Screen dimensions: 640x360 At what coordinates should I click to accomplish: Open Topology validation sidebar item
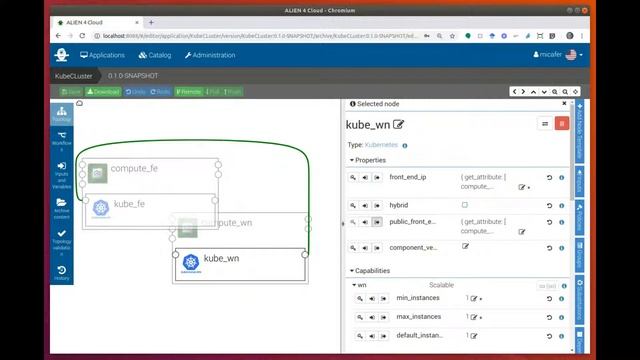pos(62,242)
